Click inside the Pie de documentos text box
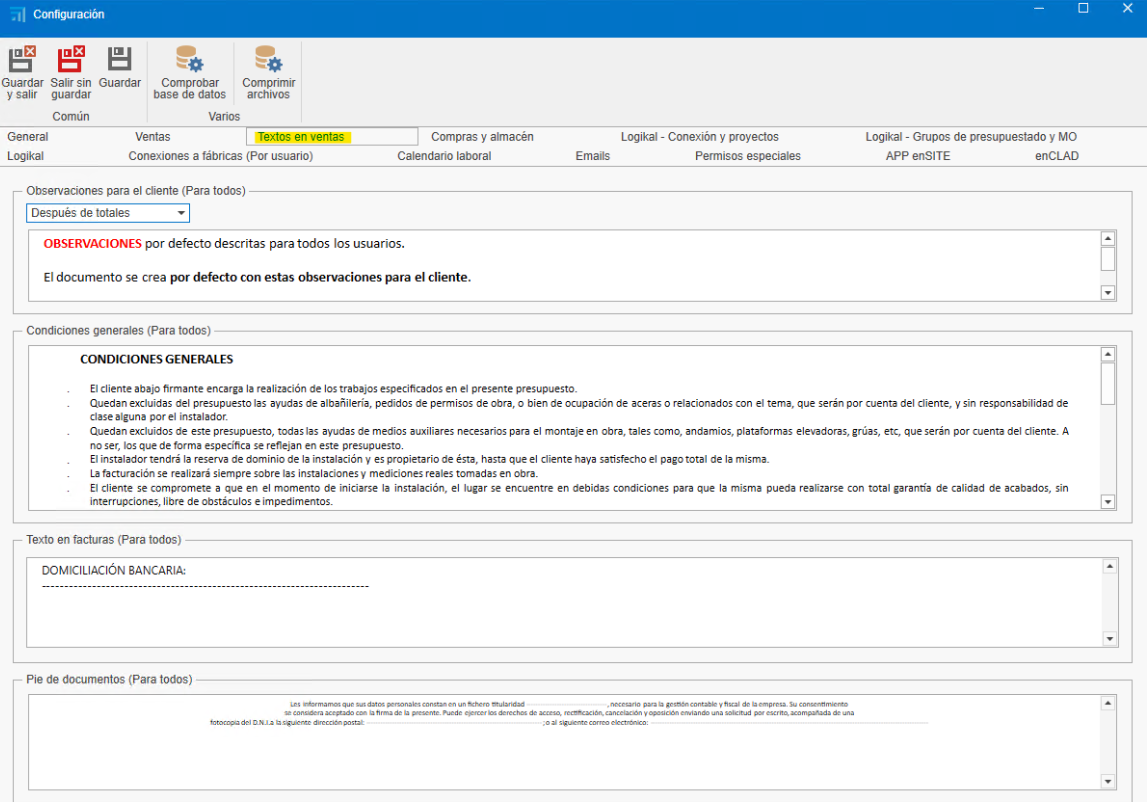Screen dimensions: 1147x802 coord(564,742)
